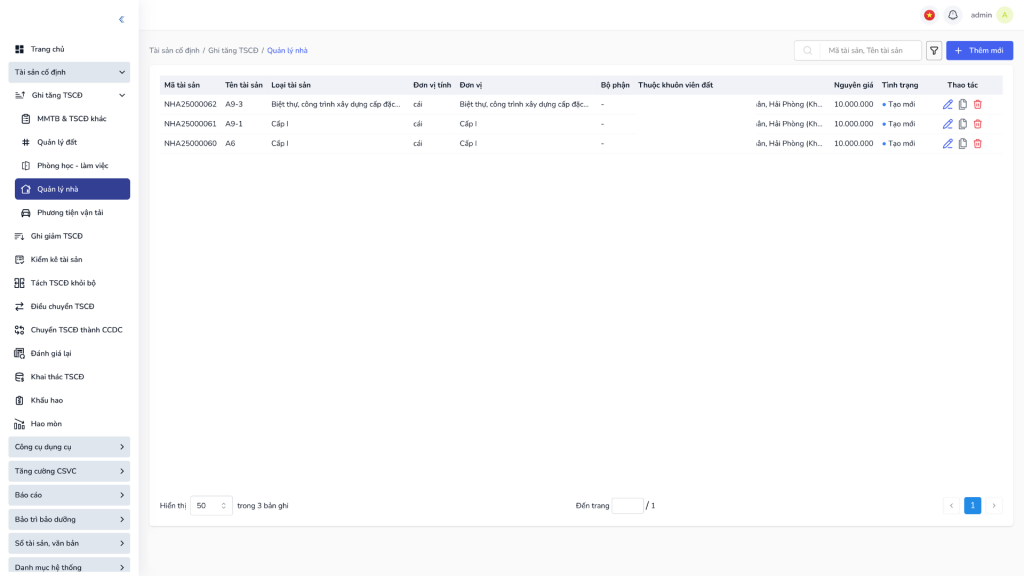Go to Phương tiện vận tải

coord(69,213)
